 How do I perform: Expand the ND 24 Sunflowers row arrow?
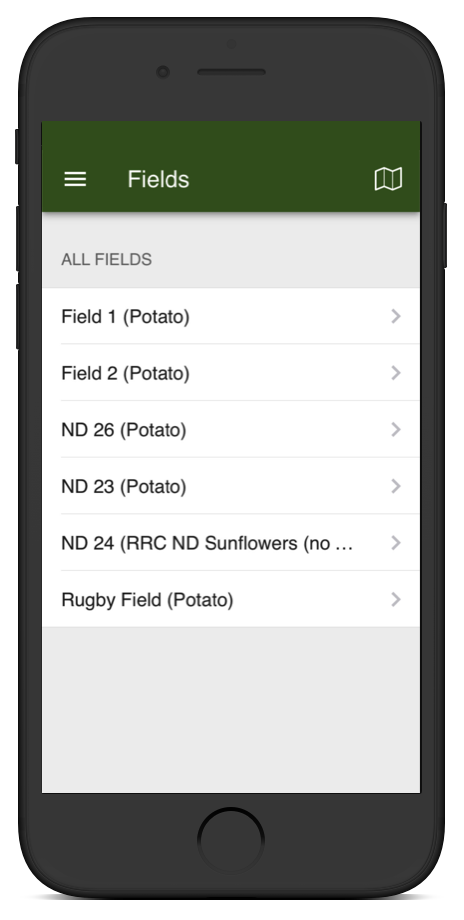click(396, 543)
